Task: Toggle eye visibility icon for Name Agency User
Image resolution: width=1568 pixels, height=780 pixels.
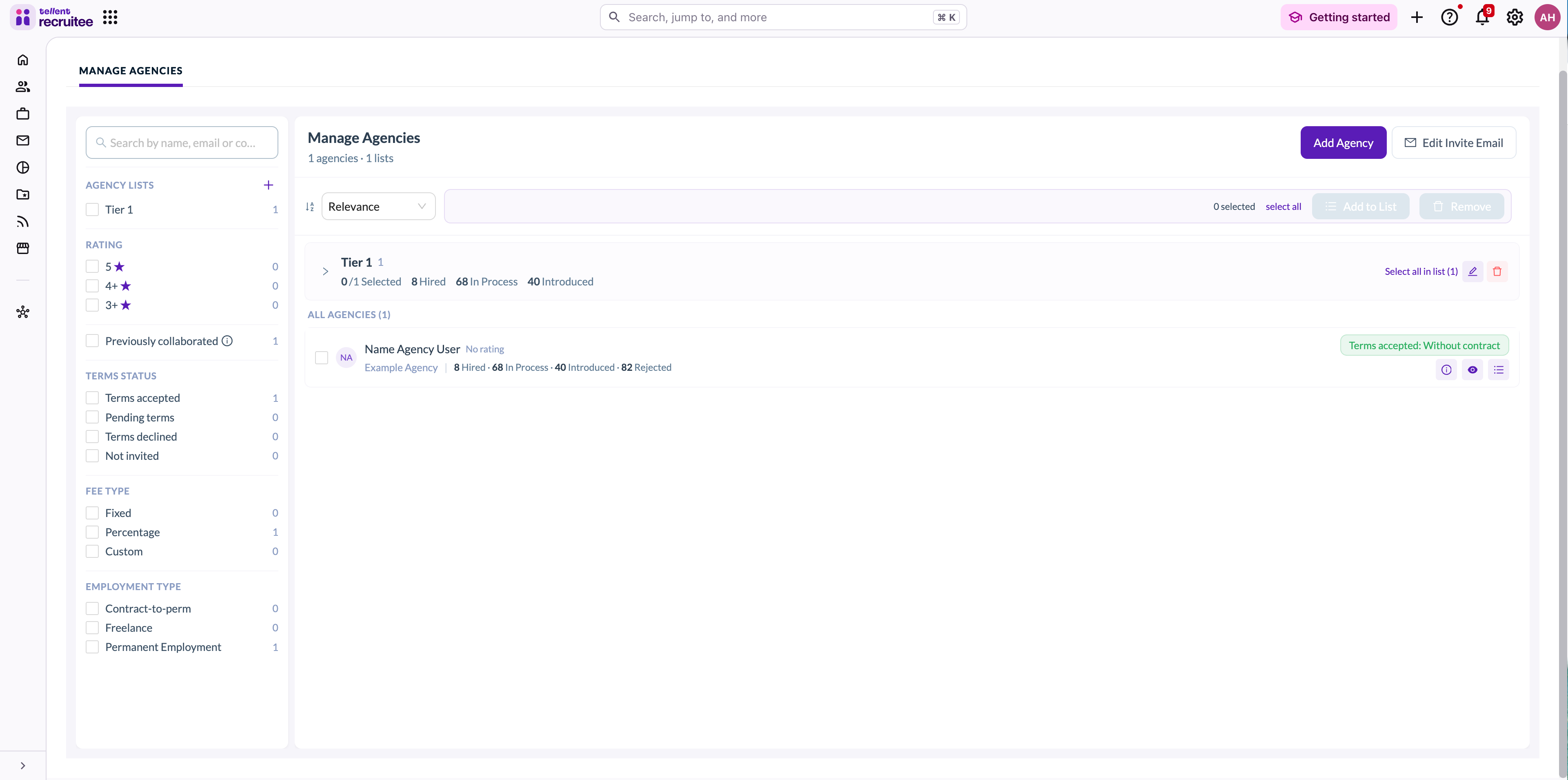Action: tap(1472, 370)
